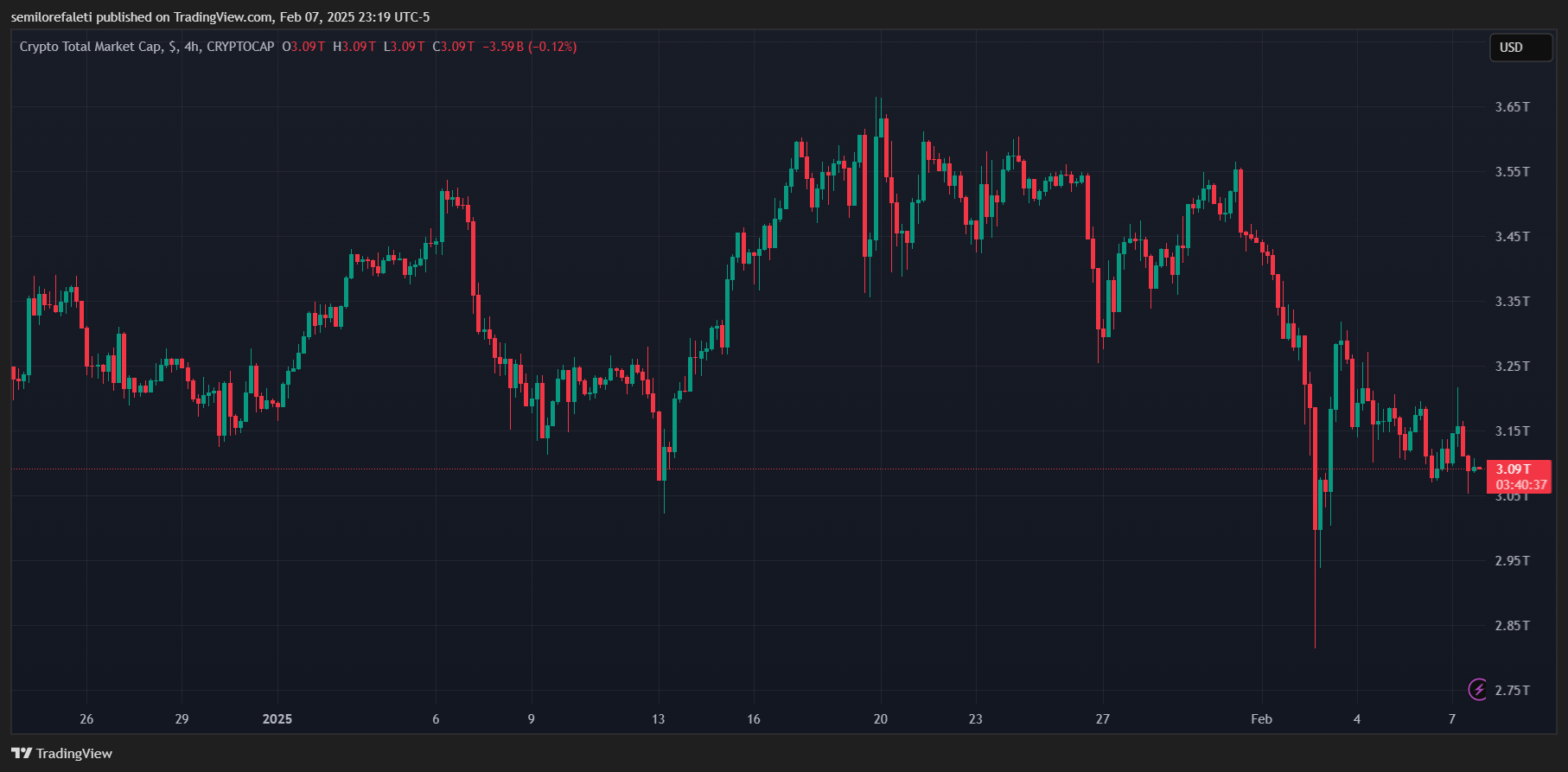Click the 26 date label on time axis
This screenshot has width=1568, height=772.
pos(86,719)
